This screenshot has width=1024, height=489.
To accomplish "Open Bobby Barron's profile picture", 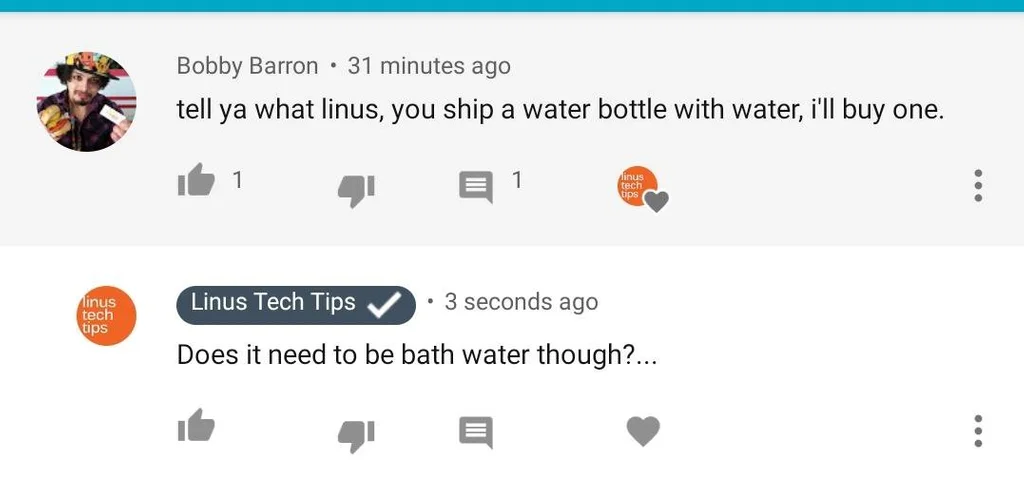I will 86,102.
